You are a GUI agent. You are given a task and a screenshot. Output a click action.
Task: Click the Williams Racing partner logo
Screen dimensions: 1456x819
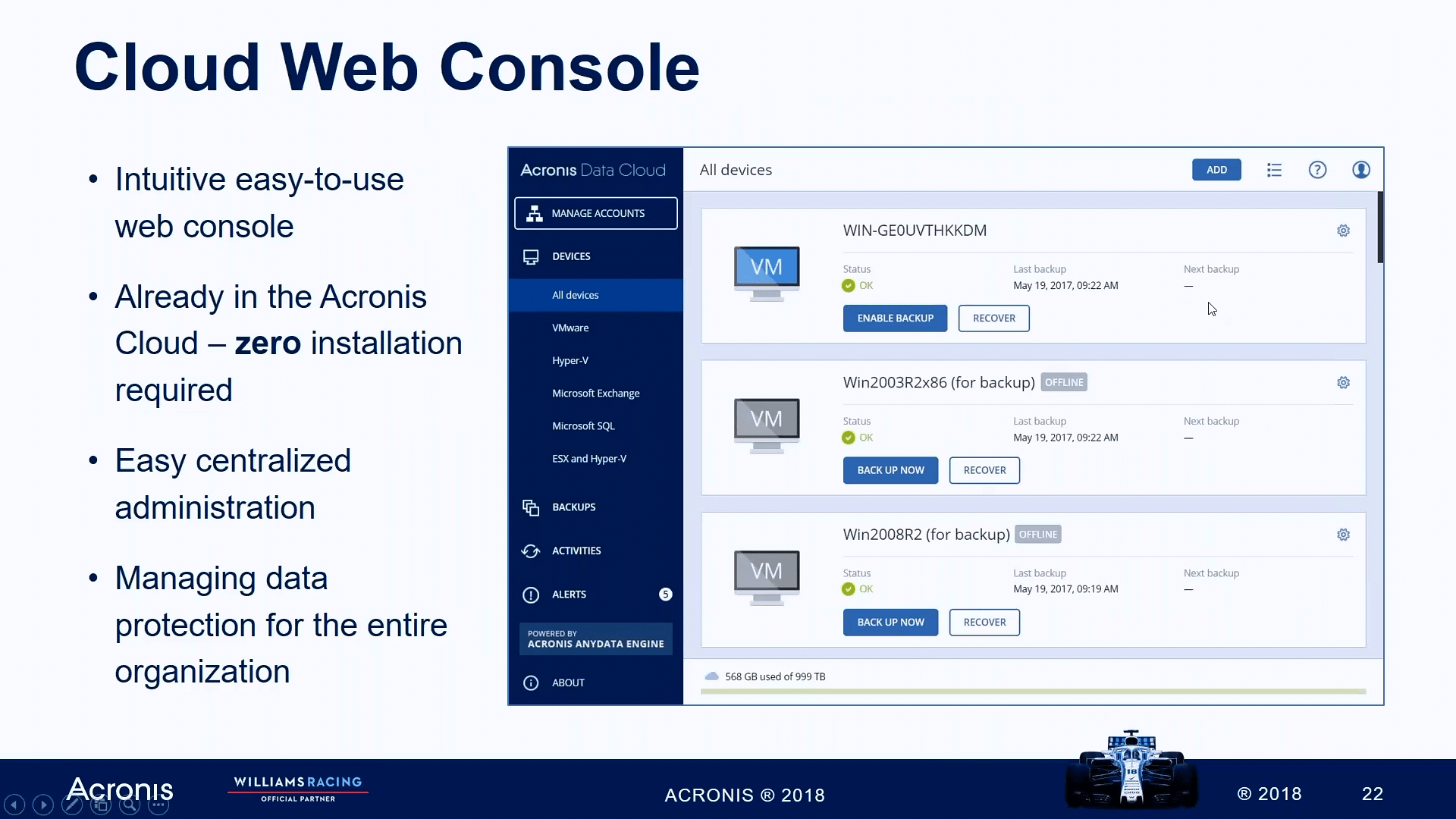(x=298, y=789)
